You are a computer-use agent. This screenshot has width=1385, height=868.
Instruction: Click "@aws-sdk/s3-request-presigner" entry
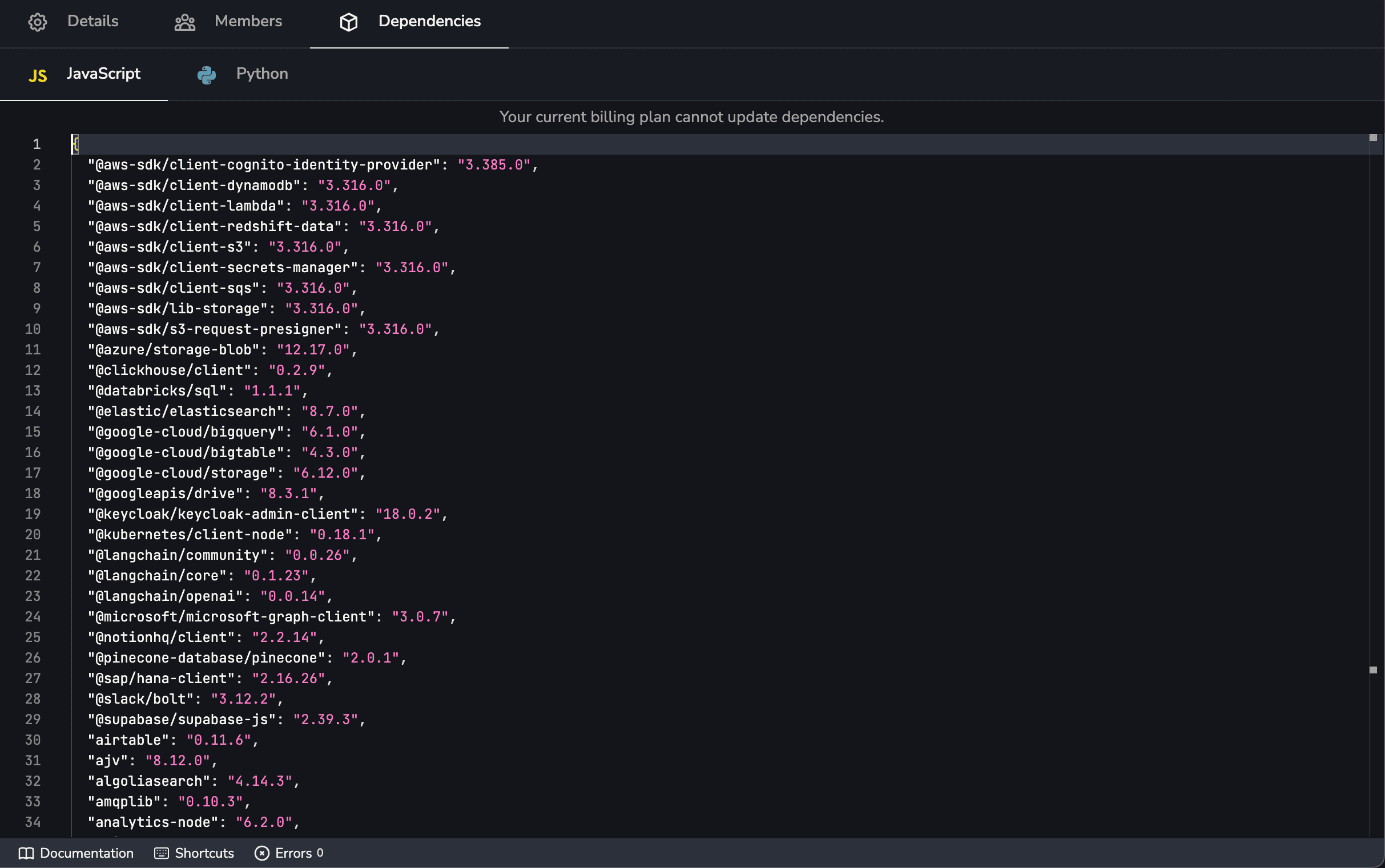tap(264, 329)
